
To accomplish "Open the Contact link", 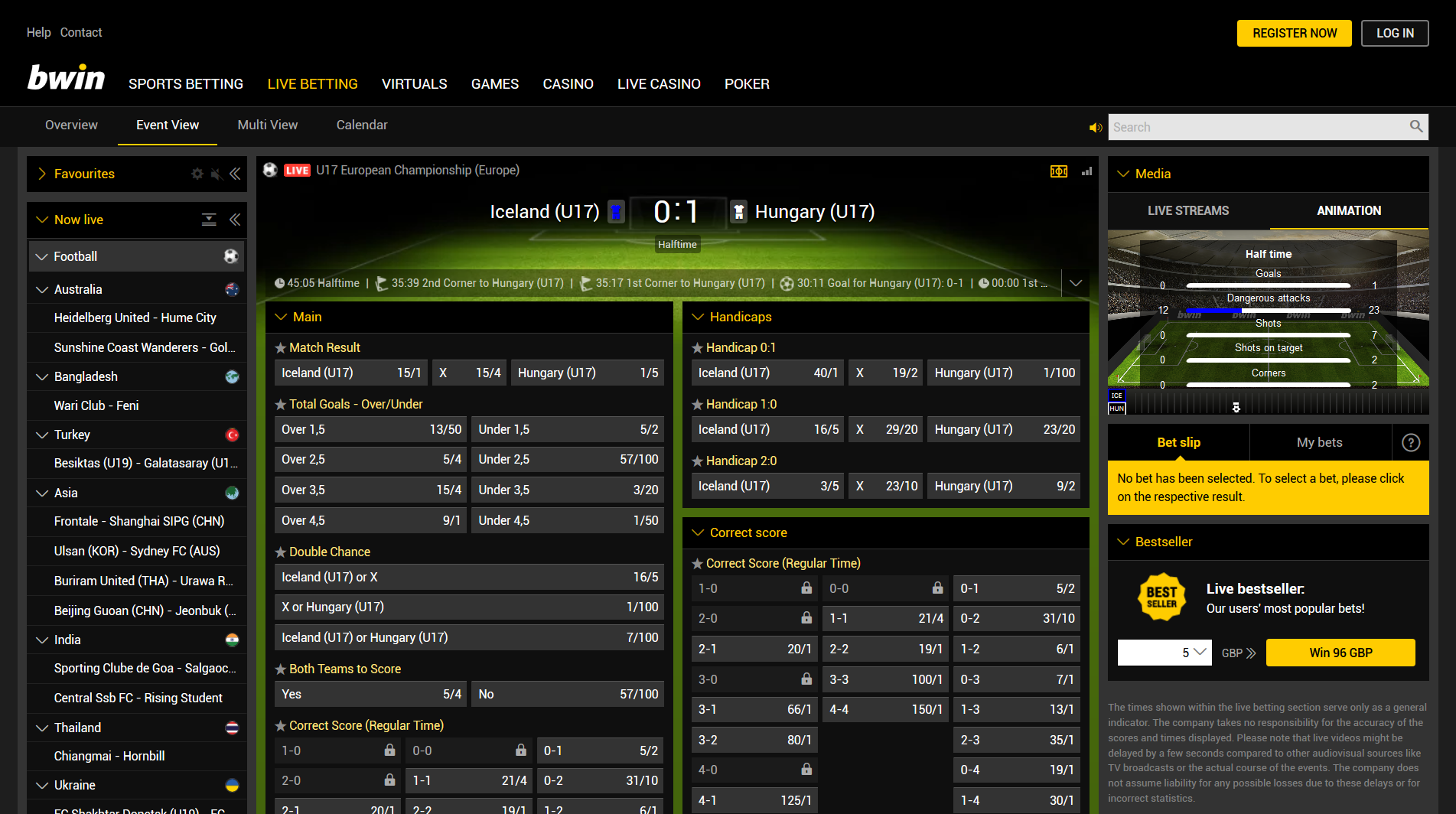I will pos(81,32).
